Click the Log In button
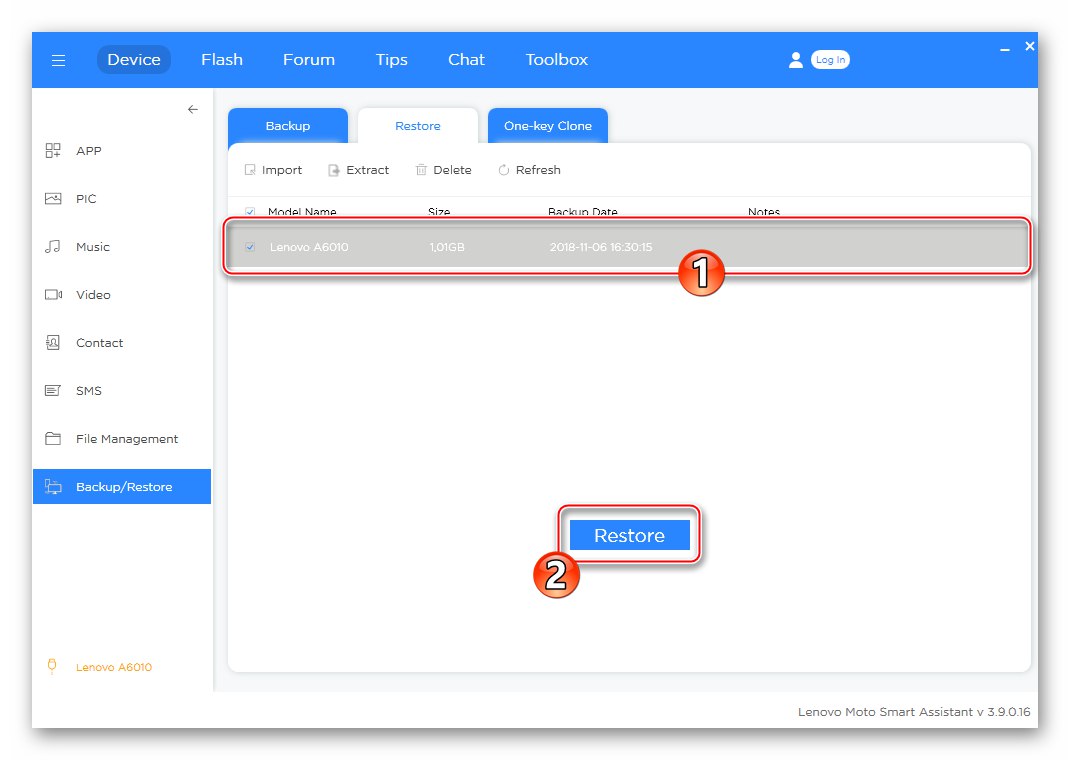The image size is (1070, 760). tap(830, 60)
